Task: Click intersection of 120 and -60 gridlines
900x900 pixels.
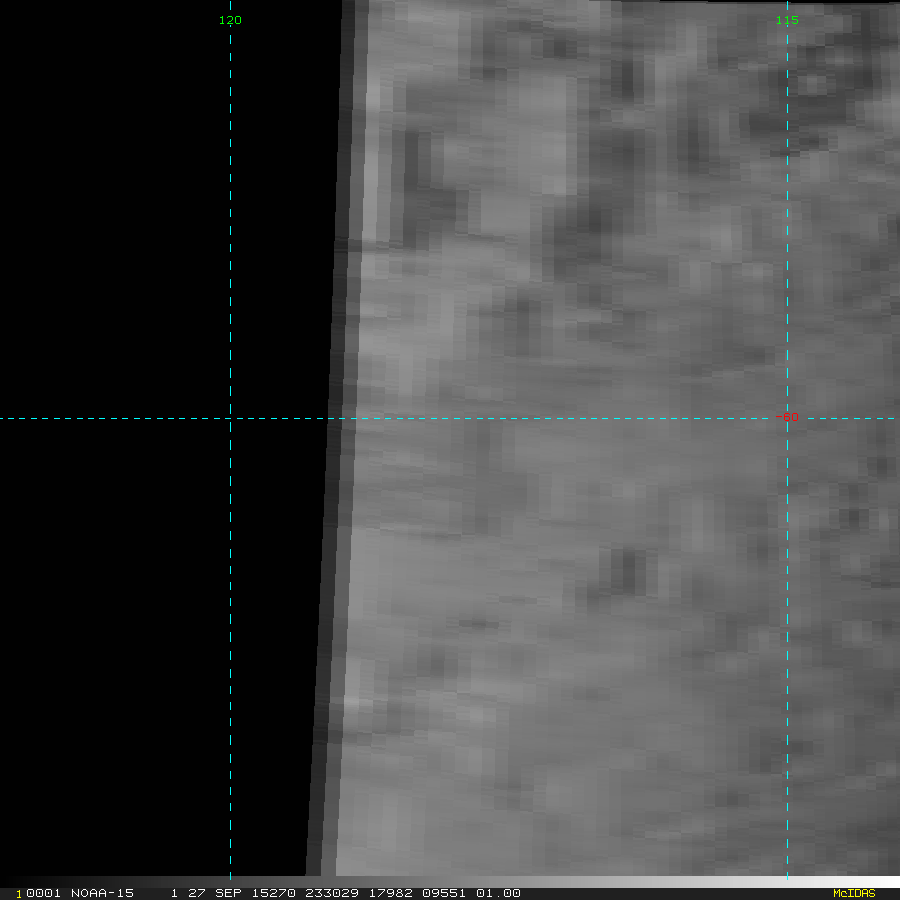Action: (230, 419)
